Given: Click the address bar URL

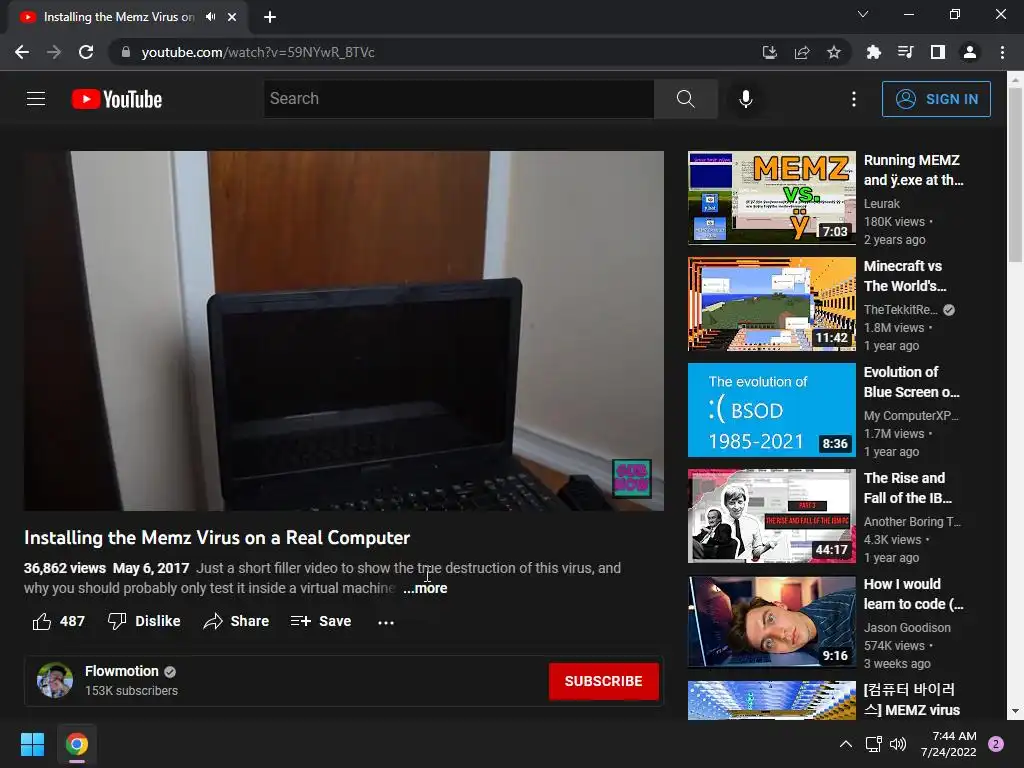Looking at the screenshot, I should pos(258,52).
